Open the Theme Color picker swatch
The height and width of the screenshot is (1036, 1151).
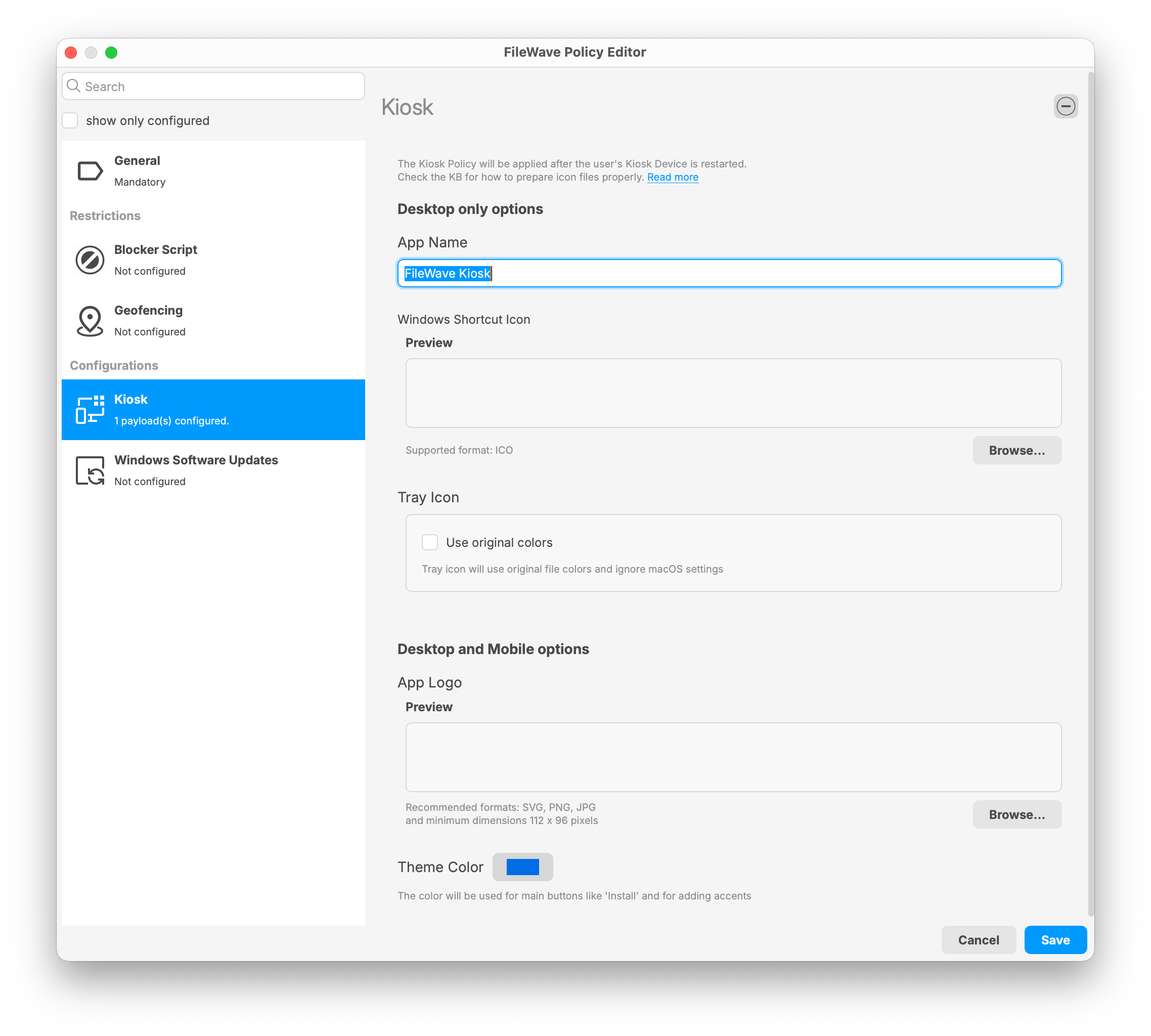click(x=522, y=867)
